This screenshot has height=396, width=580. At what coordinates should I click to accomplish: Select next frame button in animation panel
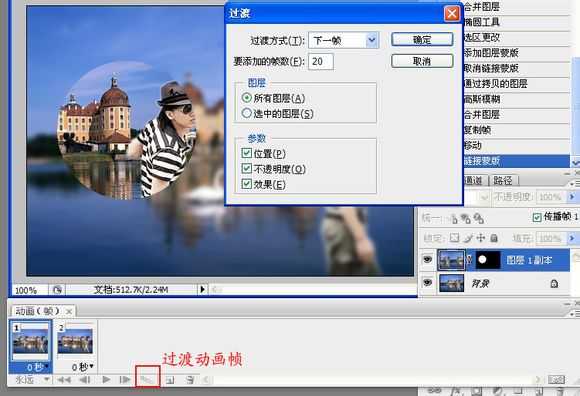(125, 380)
